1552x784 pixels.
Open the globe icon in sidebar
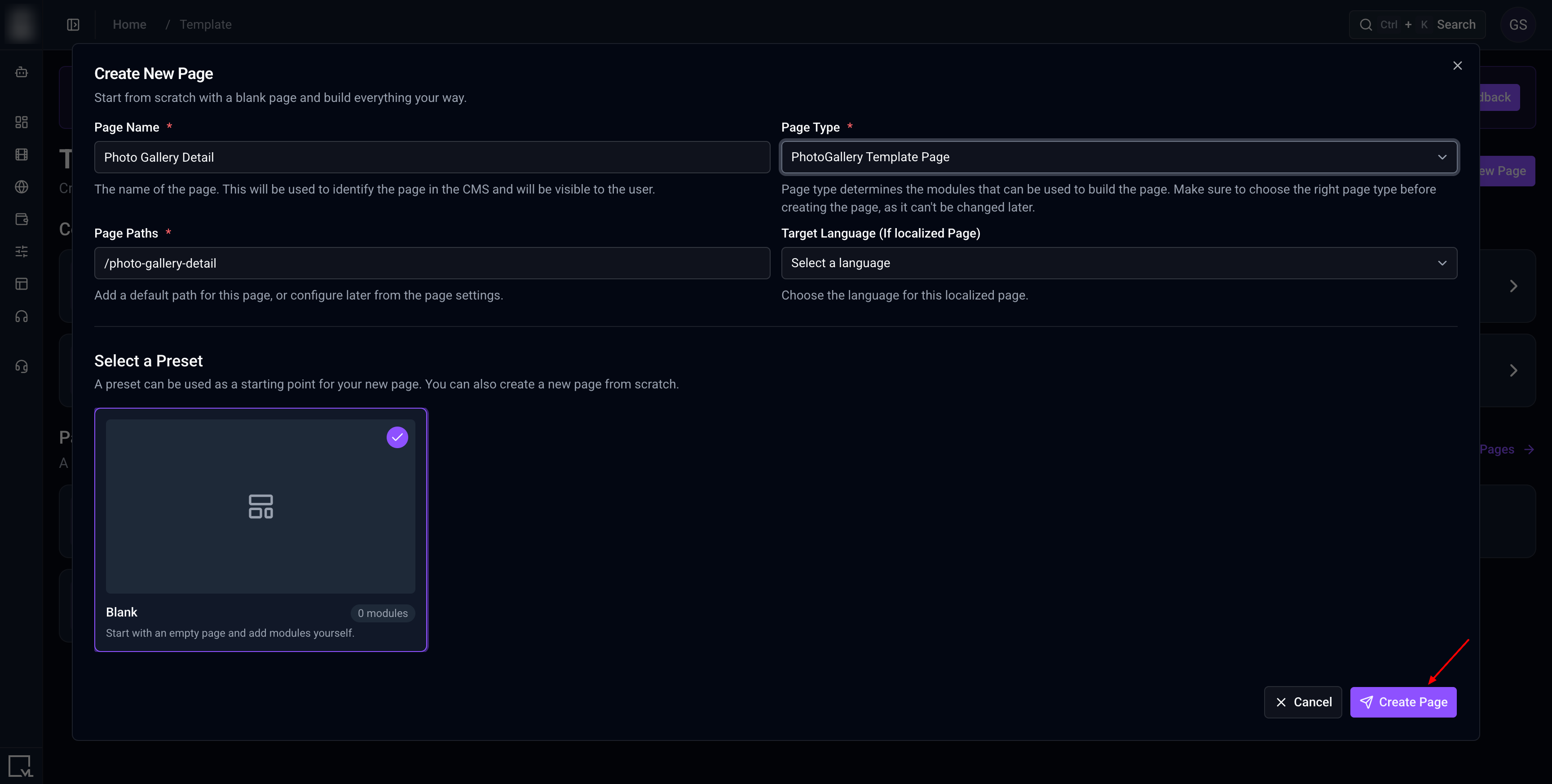click(x=22, y=187)
